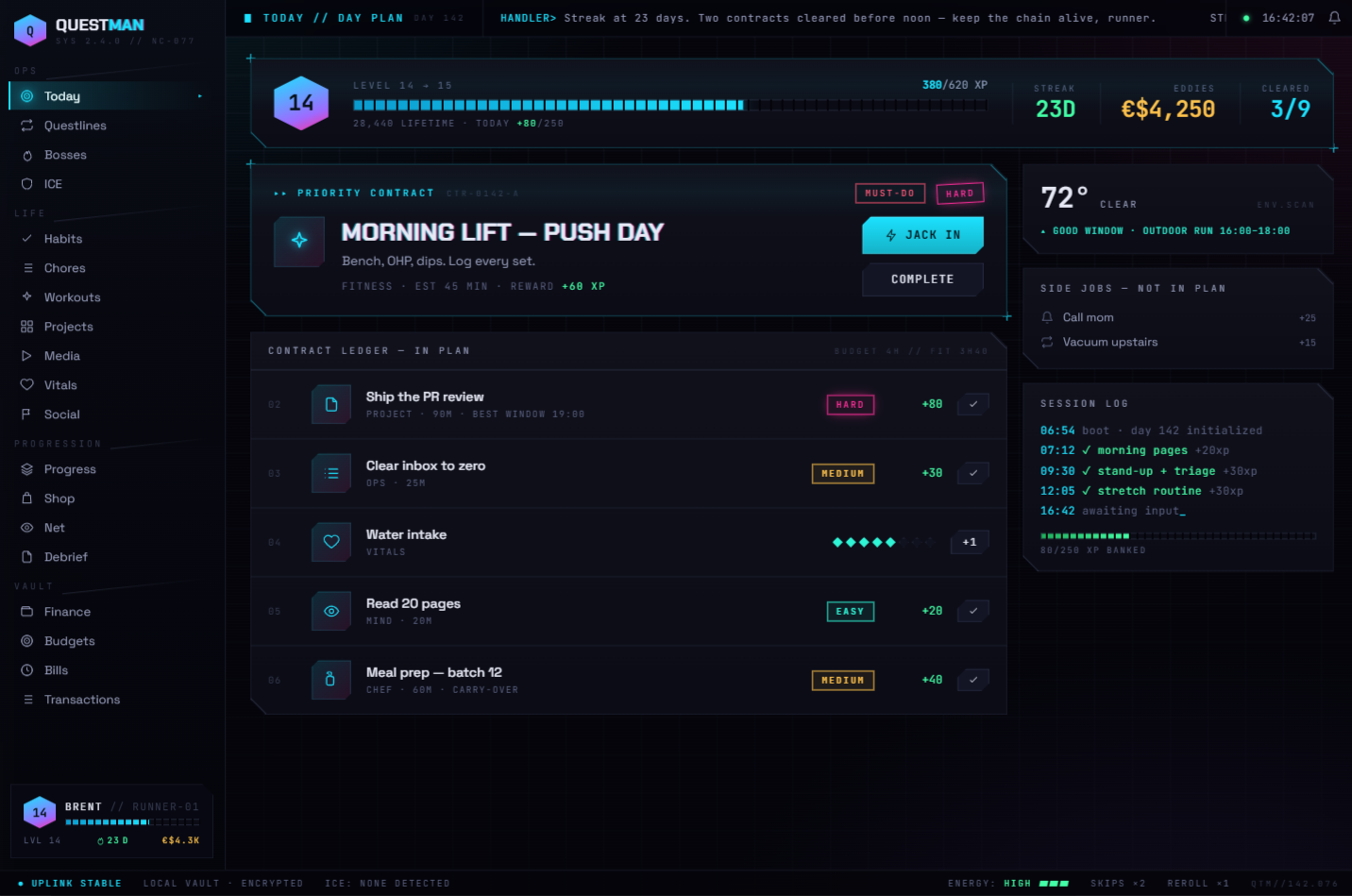Click the EASY tag on Read 20 pages

point(851,612)
